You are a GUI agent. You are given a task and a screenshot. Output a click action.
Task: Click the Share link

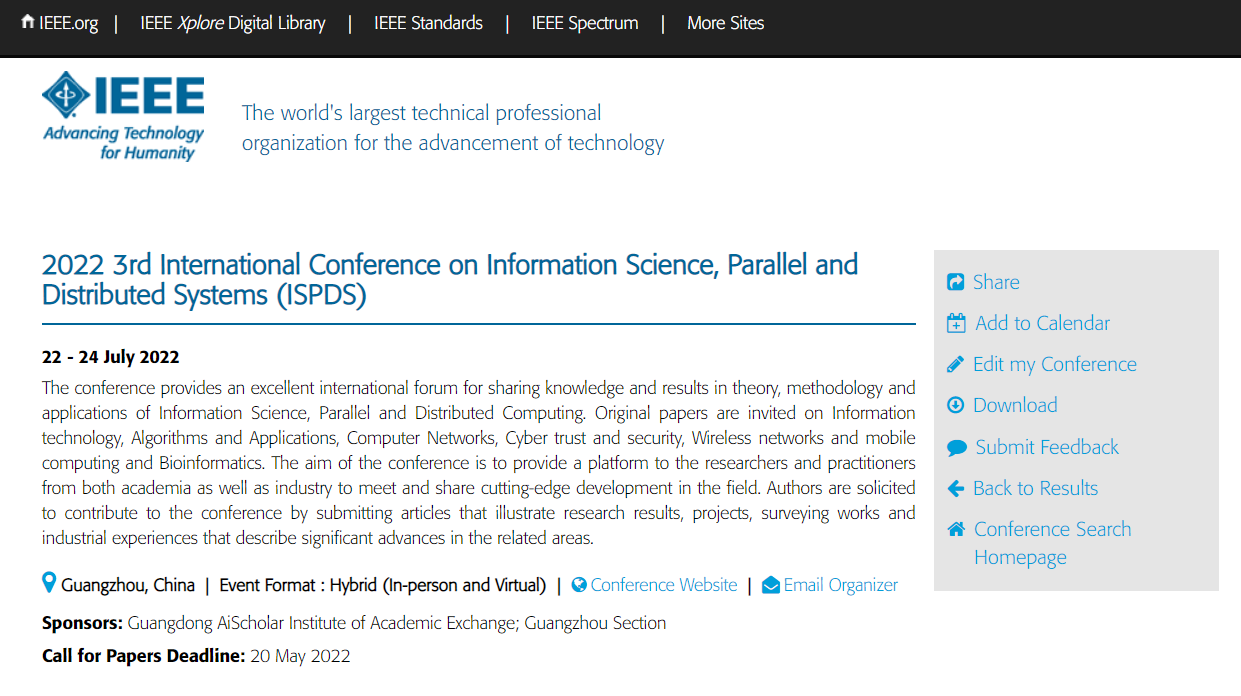pos(996,282)
